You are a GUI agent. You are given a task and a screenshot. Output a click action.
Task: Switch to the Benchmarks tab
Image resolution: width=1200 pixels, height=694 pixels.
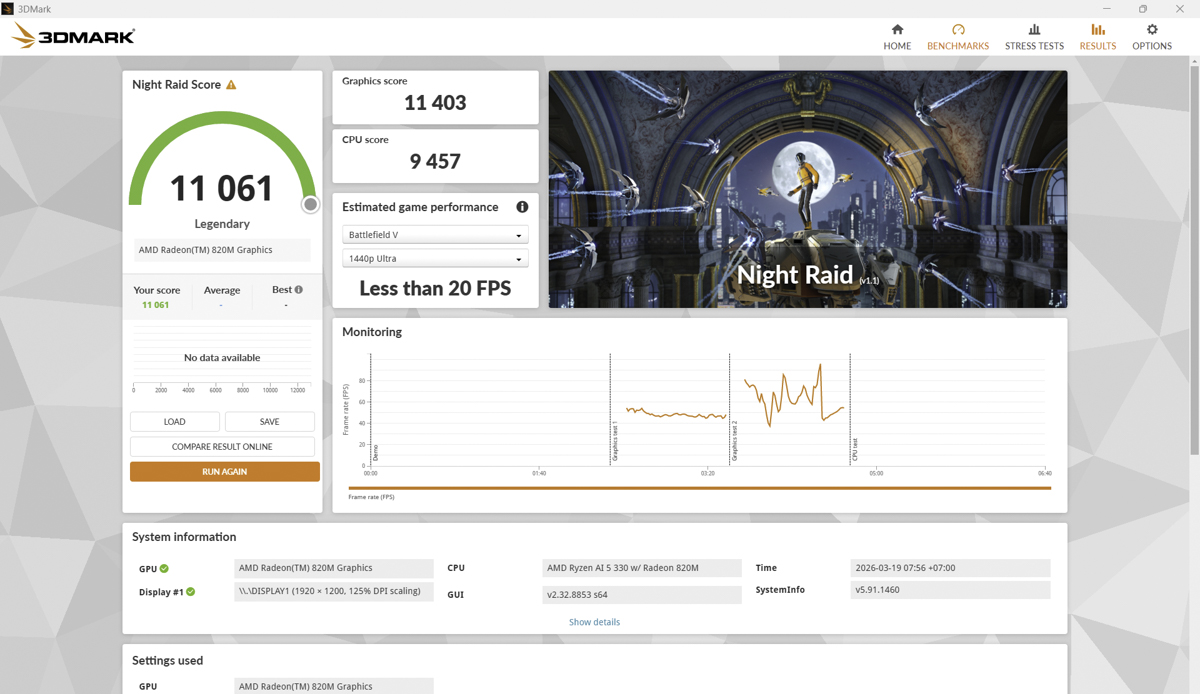click(958, 37)
